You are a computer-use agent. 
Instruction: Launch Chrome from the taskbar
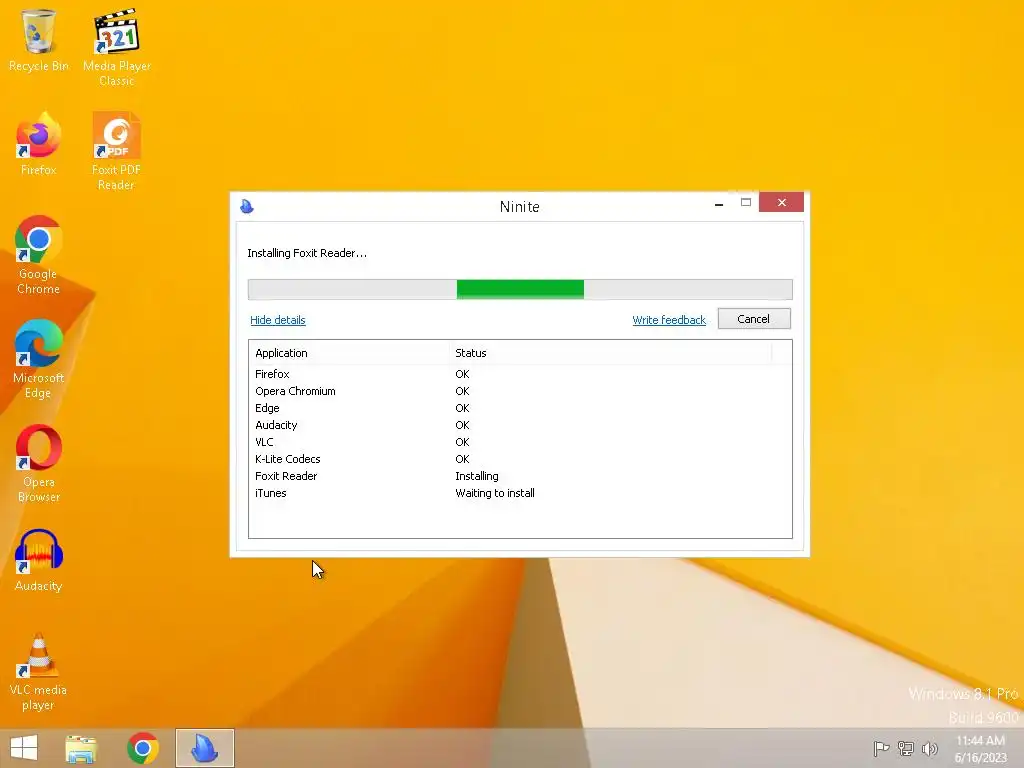click(x=143, y=748)
